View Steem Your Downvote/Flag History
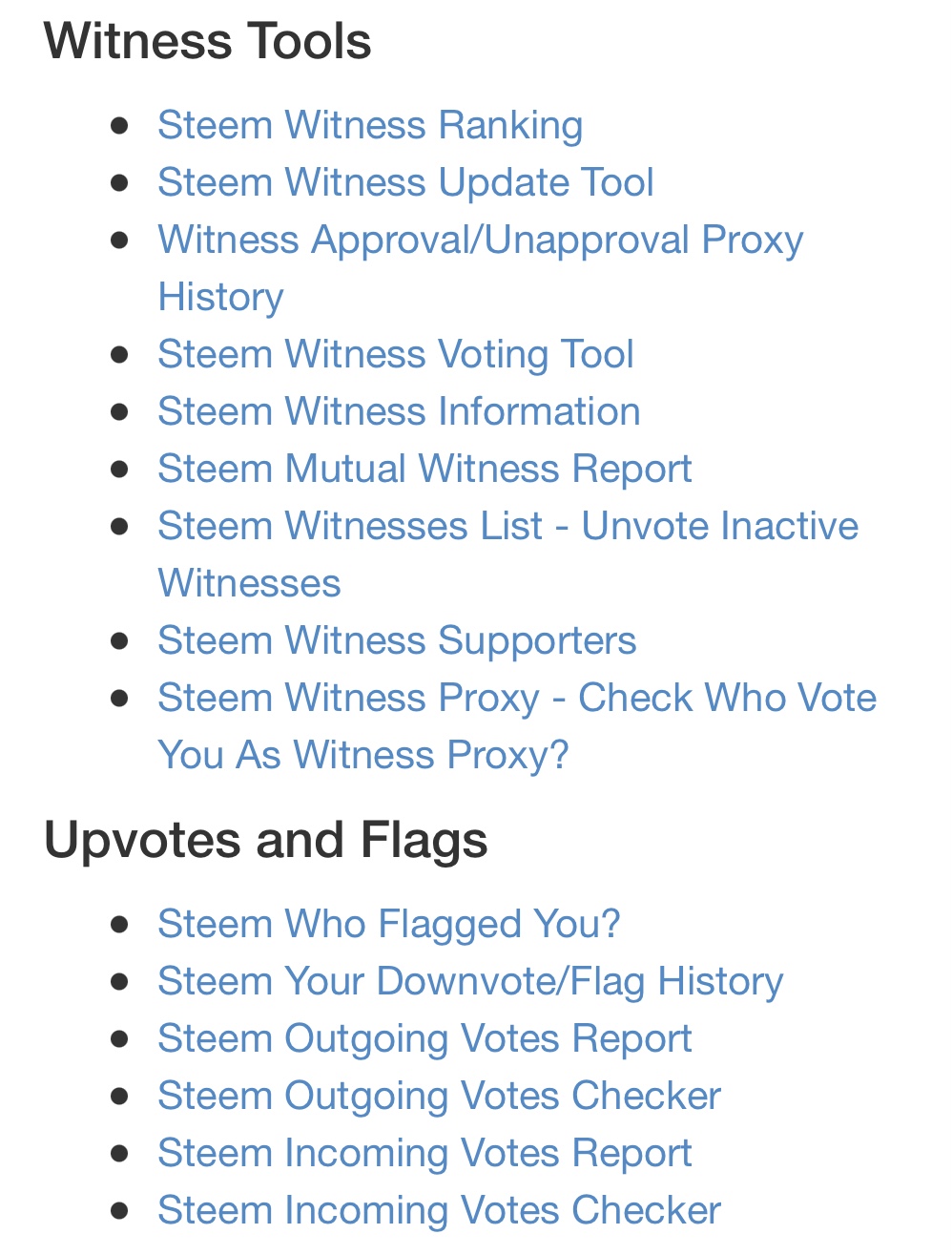 coord(470,981)
